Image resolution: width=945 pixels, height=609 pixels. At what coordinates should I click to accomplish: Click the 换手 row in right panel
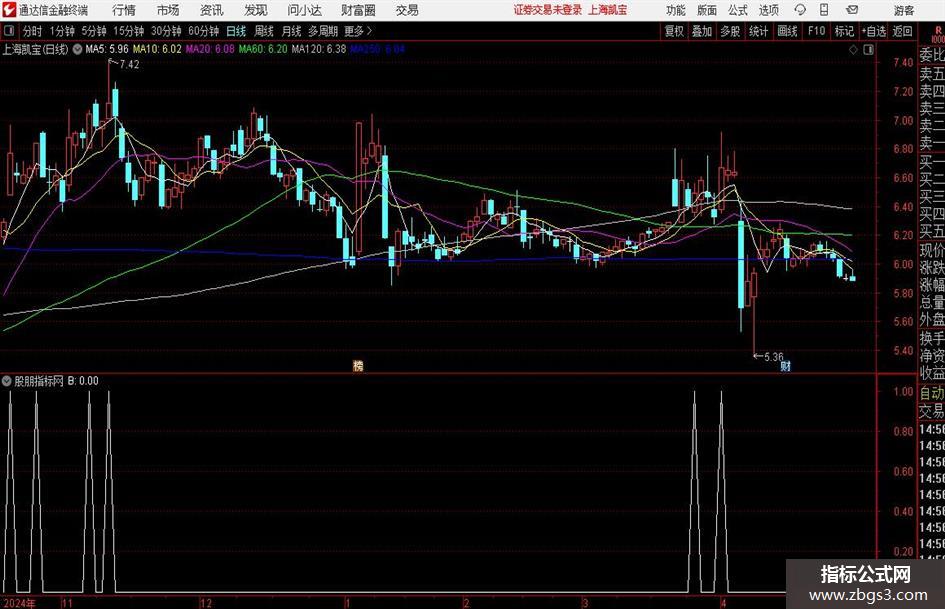tap(932, 338)
